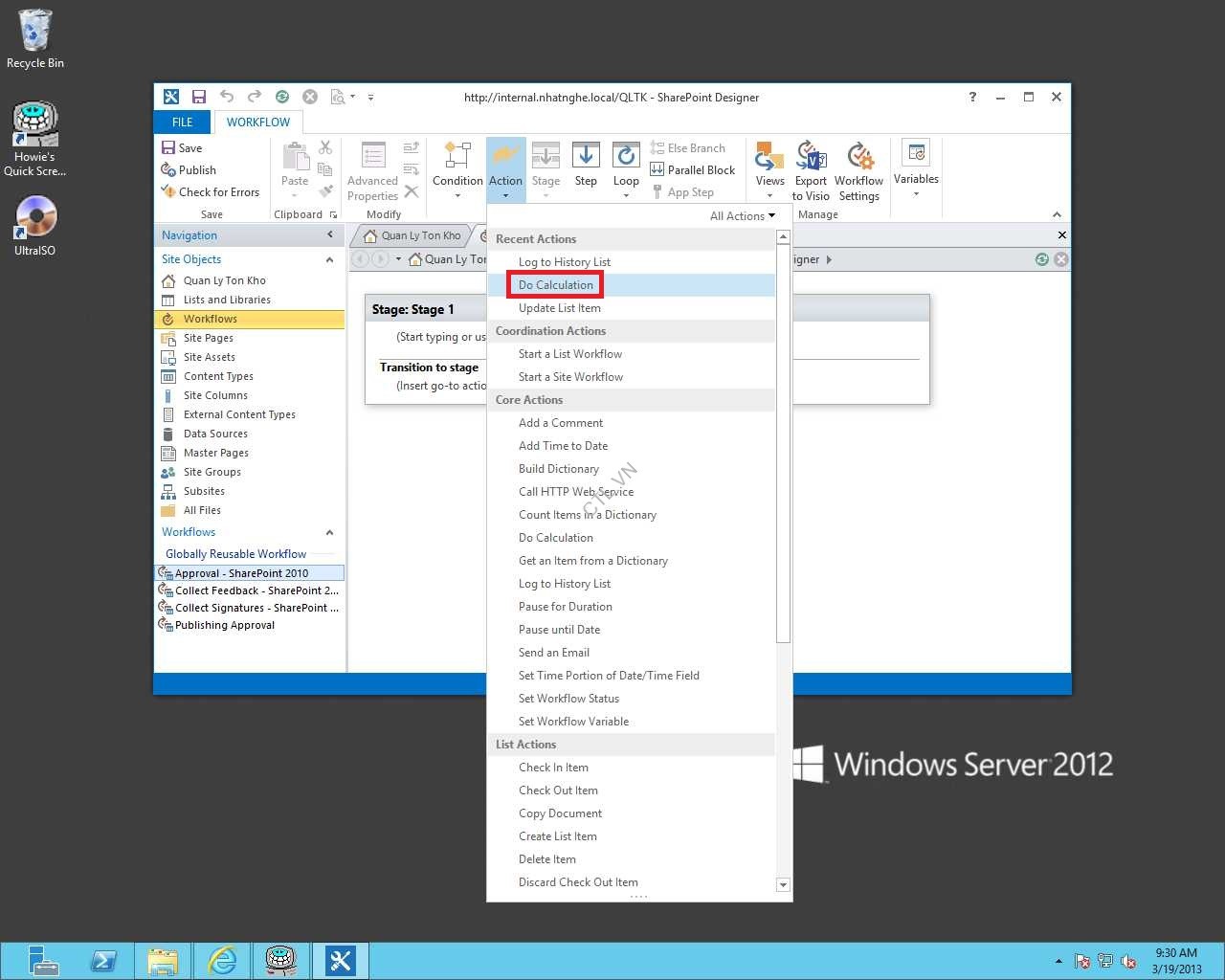Open the FILE tab
The image size is (1225, 980).
(182, 122)
